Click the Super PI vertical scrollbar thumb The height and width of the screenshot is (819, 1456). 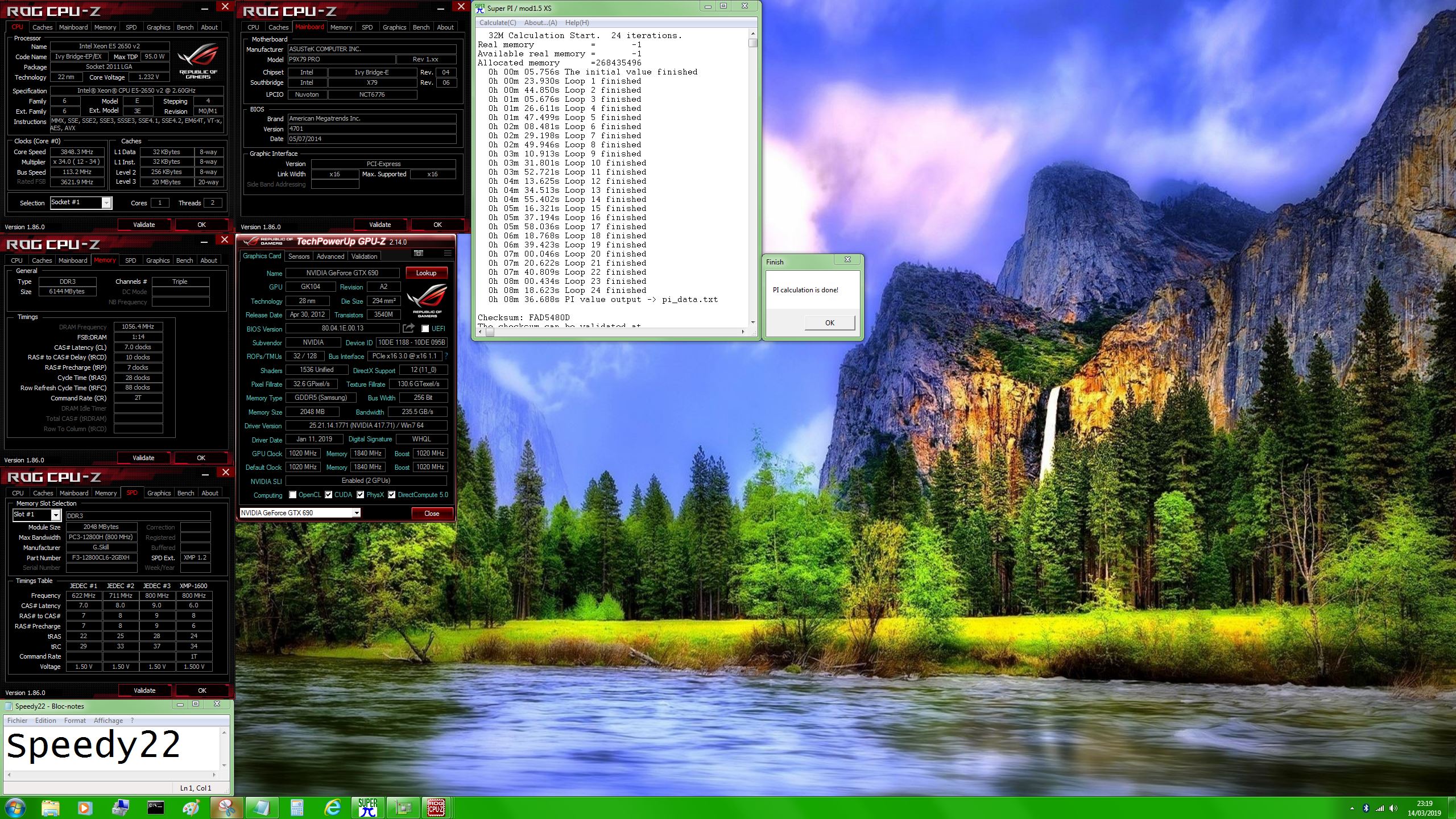[x=753, y=43]
